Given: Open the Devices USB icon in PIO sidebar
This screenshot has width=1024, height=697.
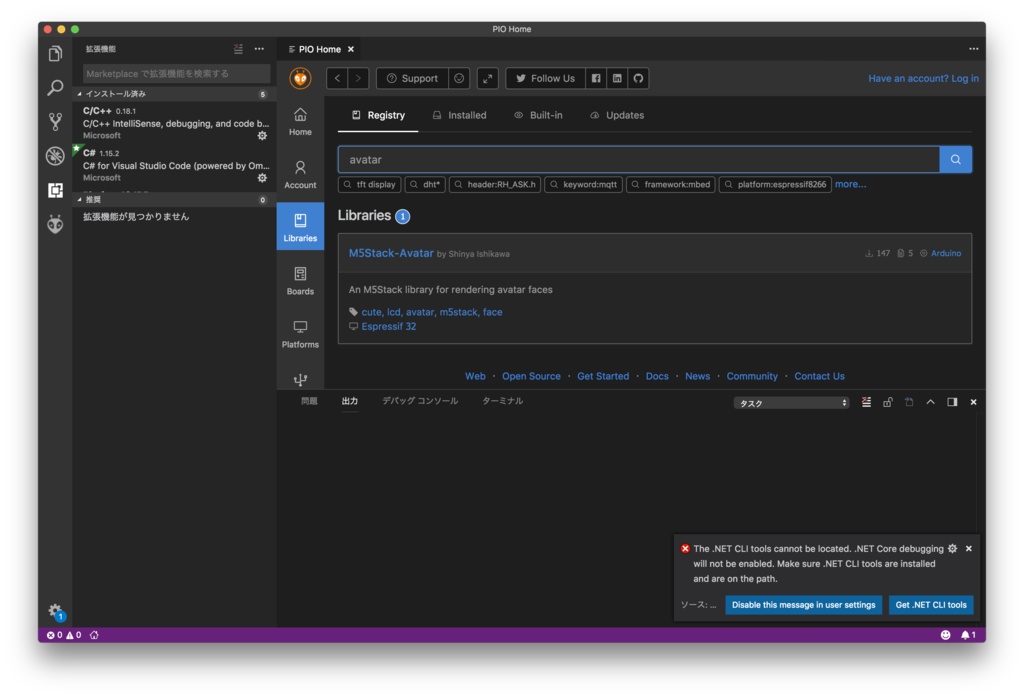Looking at the screenshot, I should click(300, 380).
